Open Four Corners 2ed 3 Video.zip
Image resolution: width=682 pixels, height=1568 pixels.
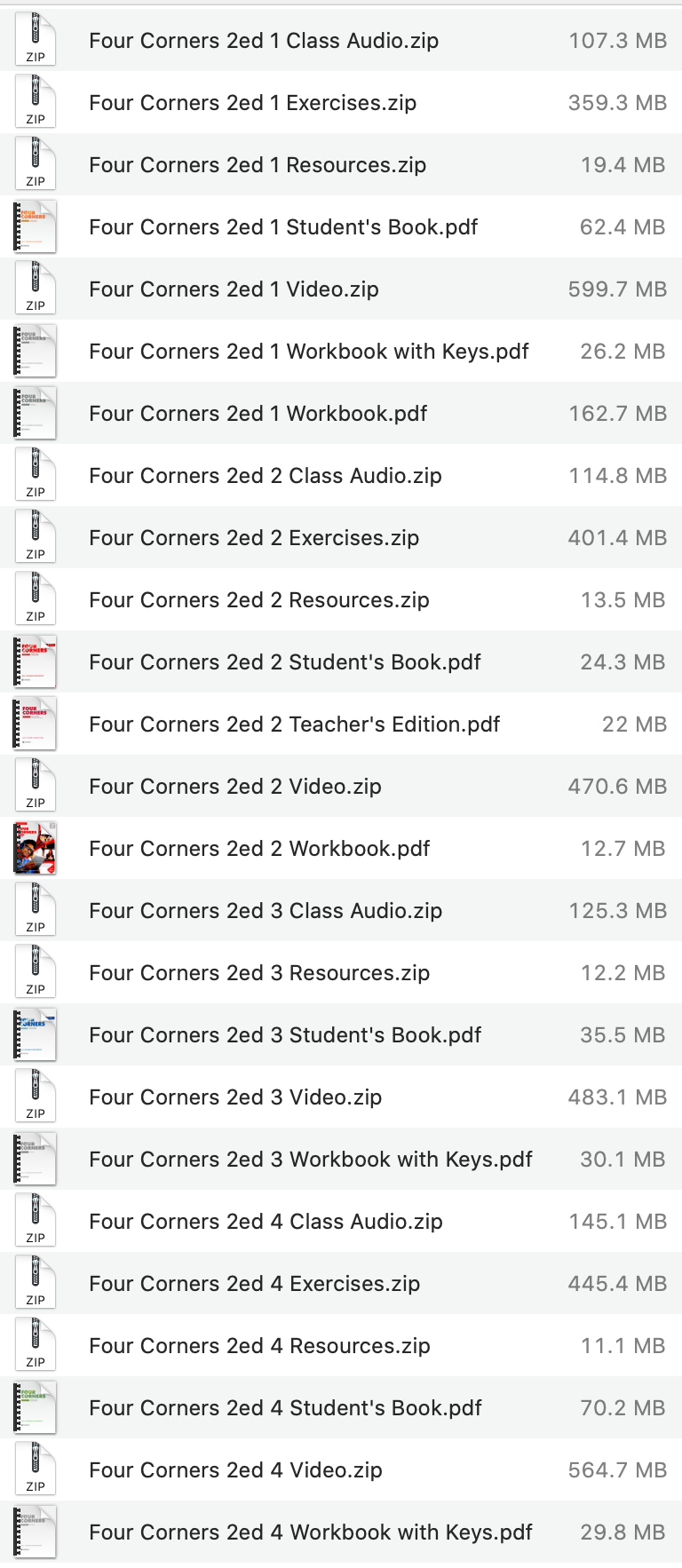233,1097
